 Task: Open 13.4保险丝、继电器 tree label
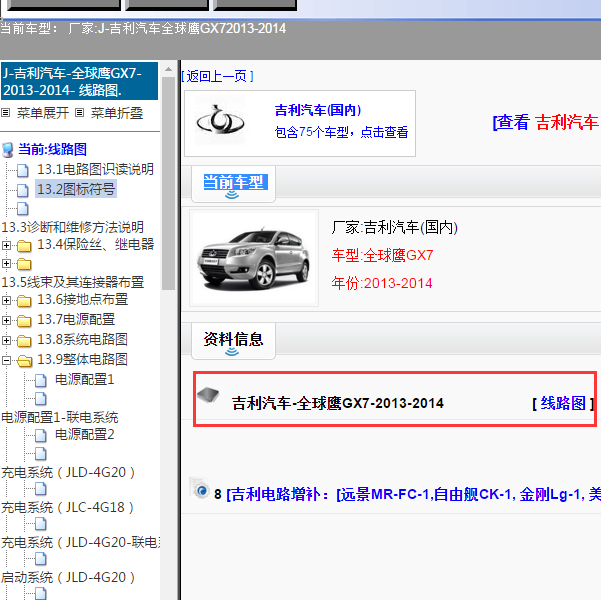coord(95,244)
